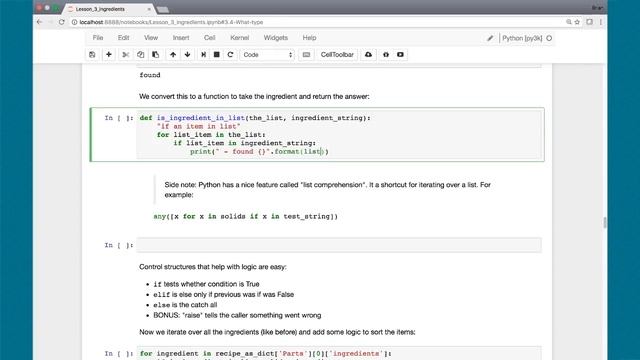
Task: Click the kernel idle circle indicator
Action: tap(549, 38)
